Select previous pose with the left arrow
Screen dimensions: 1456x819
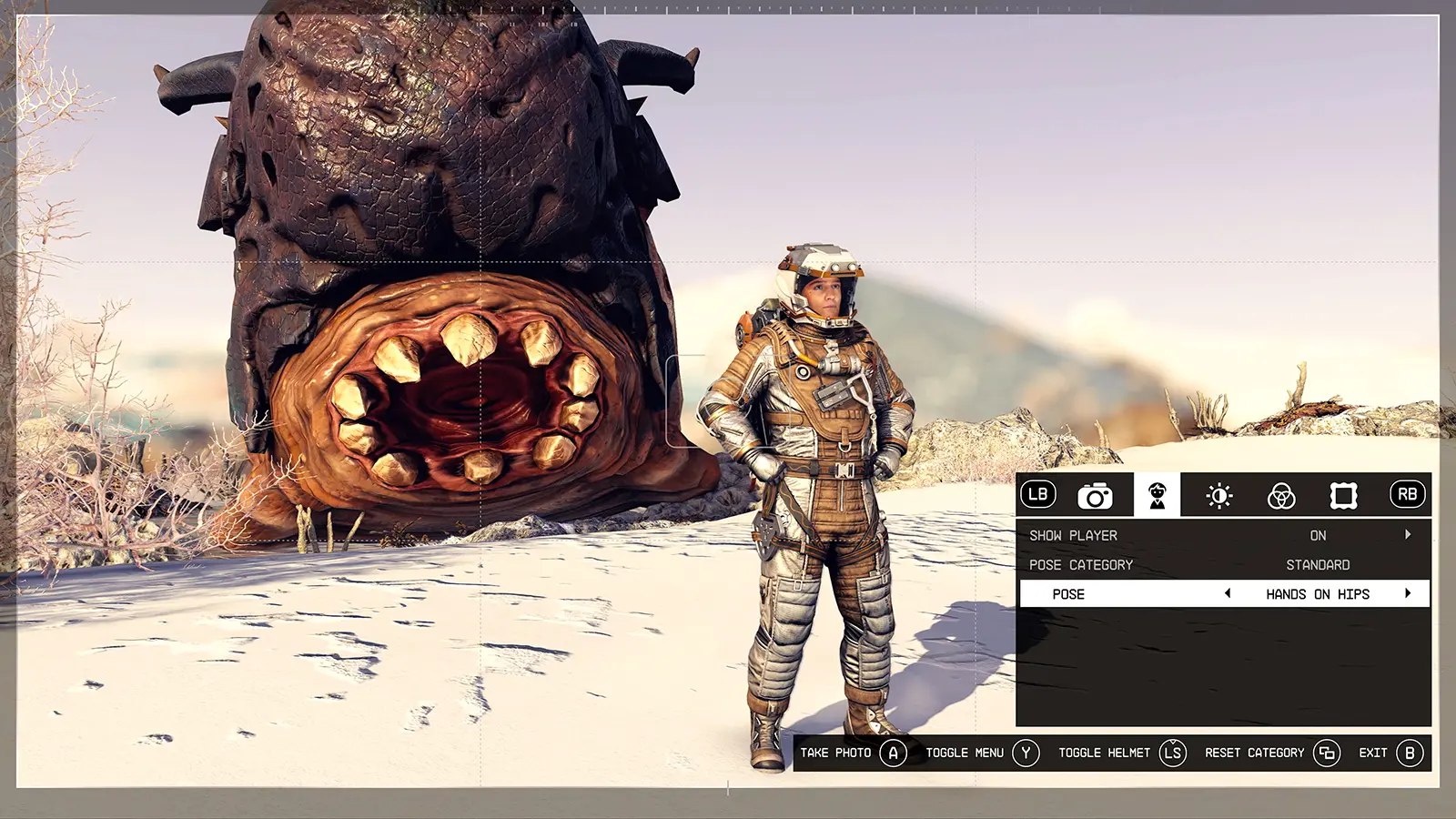coord(1228,593)
